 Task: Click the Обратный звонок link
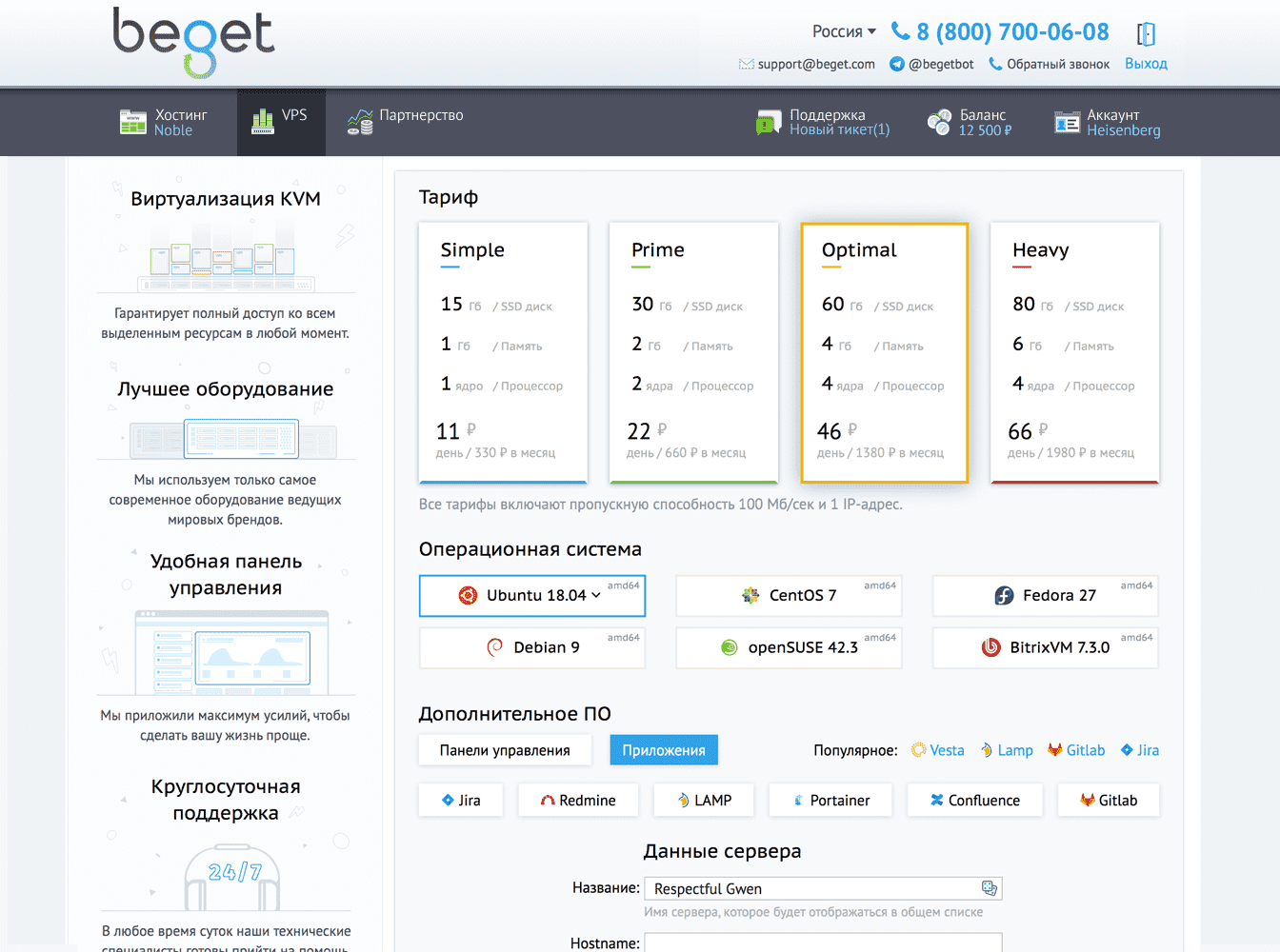pyautogui.click(x=1058, y=64)
